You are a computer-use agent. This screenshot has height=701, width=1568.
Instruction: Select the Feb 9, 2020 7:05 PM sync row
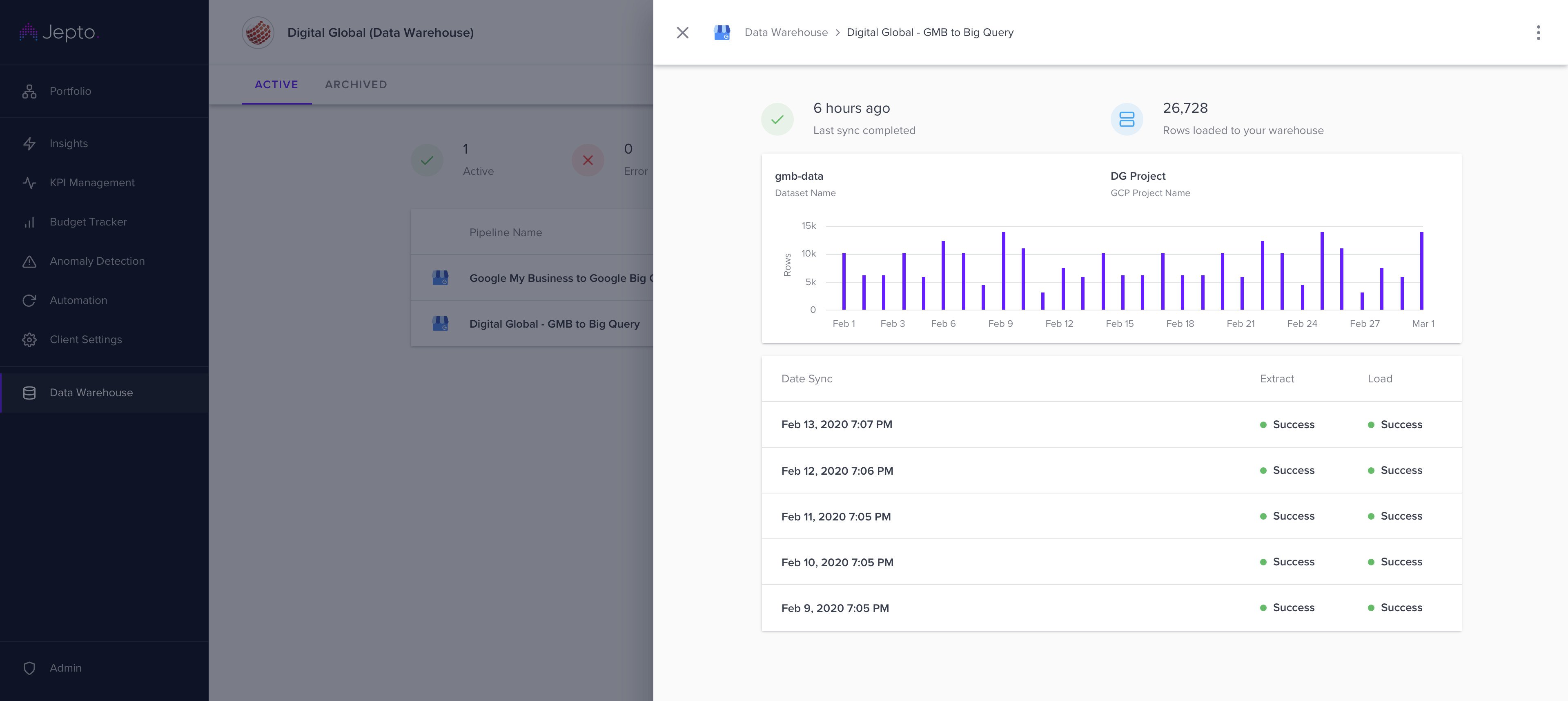click(1111, 608)
